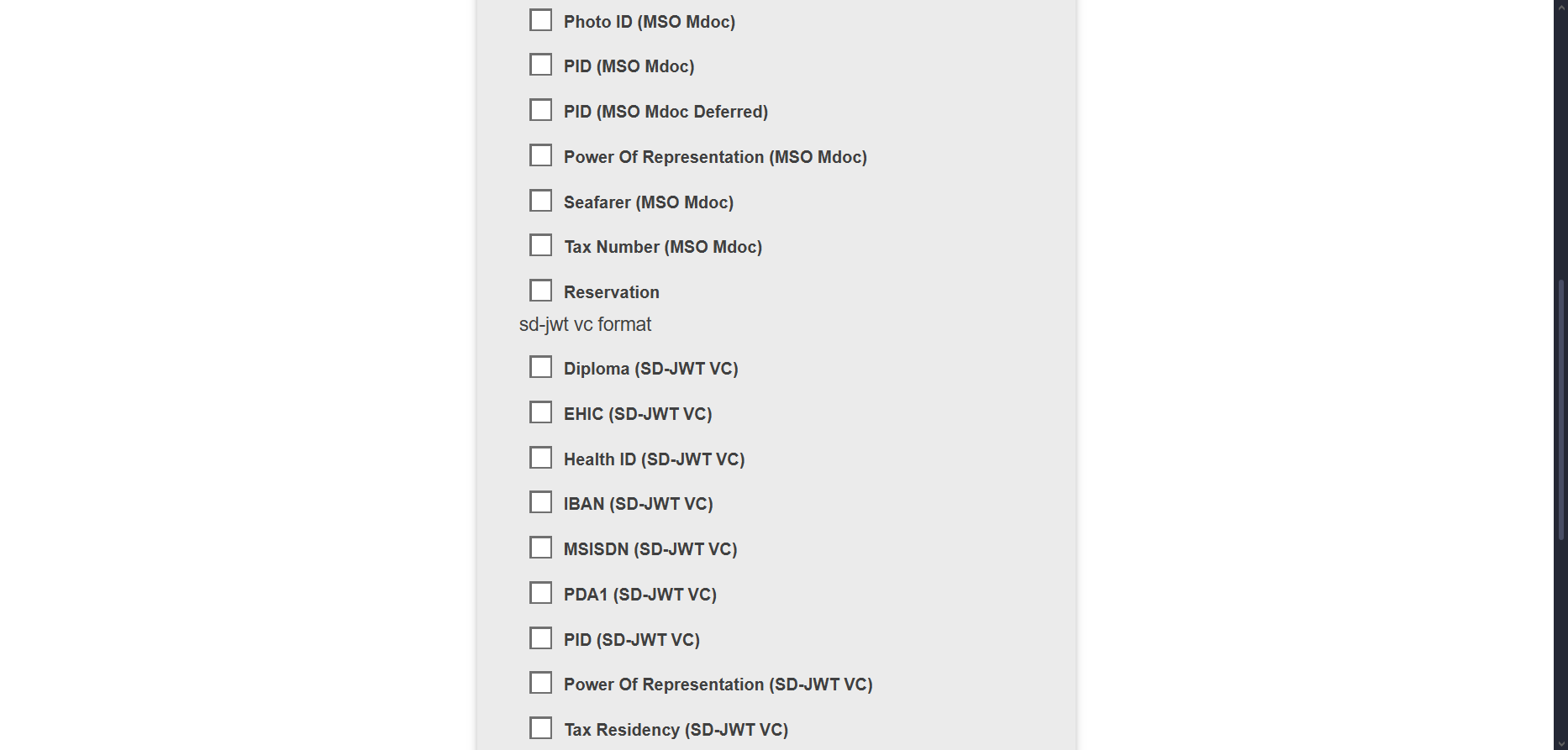This screenshot has width=1568, height=750.
Task: Click the "sd-jwt vc format" section heading
Action: 585,324
